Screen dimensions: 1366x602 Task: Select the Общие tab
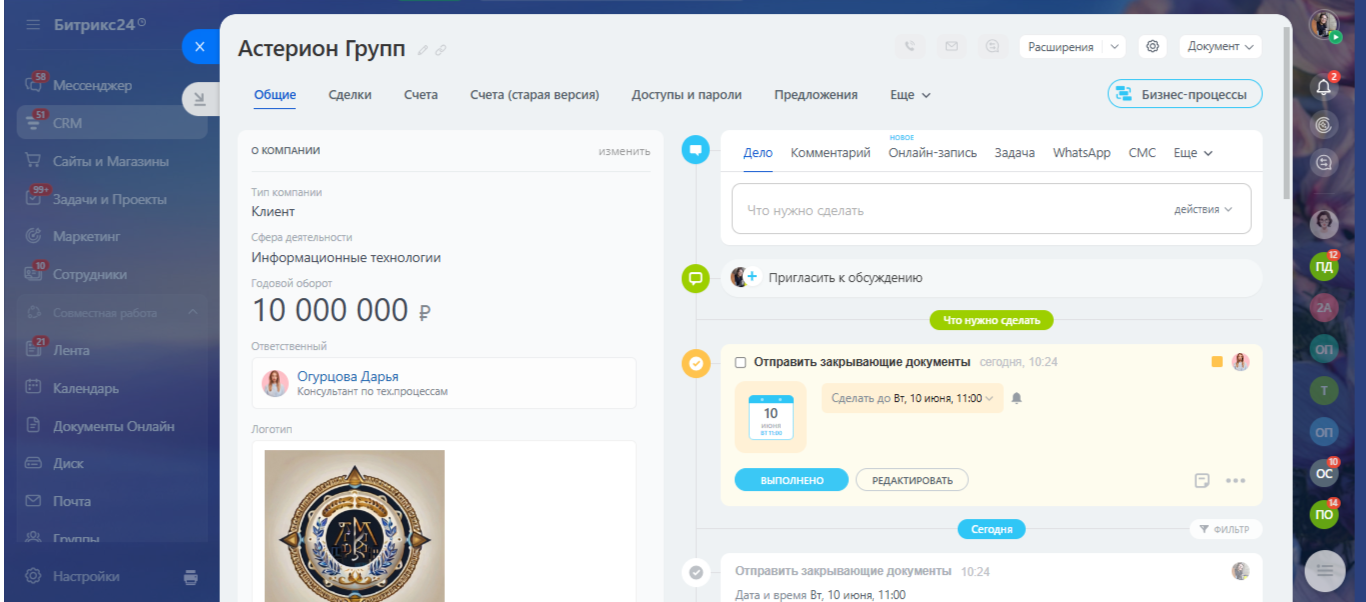click(x=275, y=95)
